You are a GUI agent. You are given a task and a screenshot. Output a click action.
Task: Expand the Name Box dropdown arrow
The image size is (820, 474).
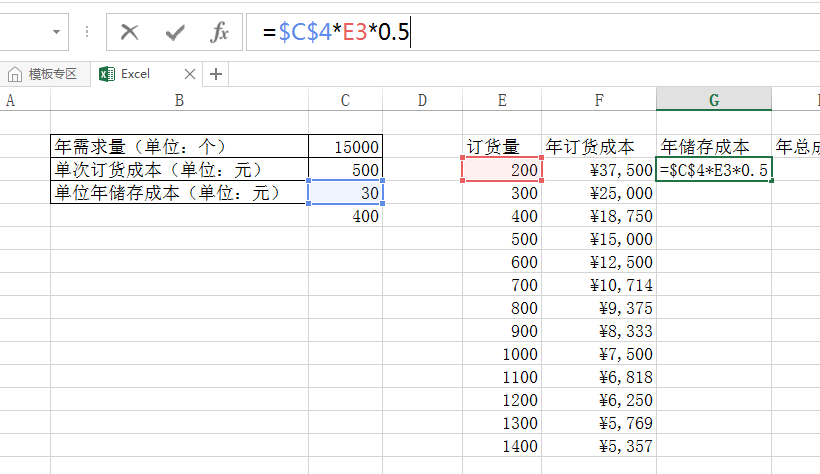click(x=56, y=32)
